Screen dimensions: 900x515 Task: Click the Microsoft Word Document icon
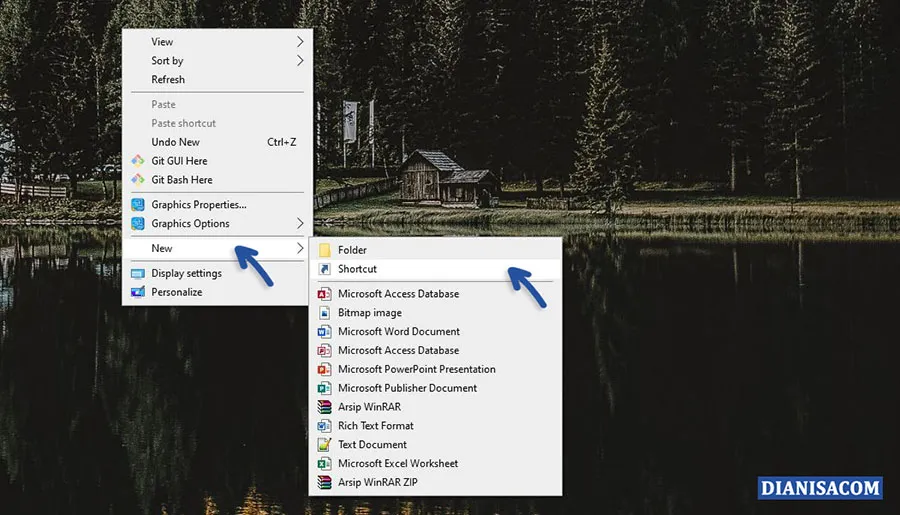pyautogui.click(x=324, y=332)
